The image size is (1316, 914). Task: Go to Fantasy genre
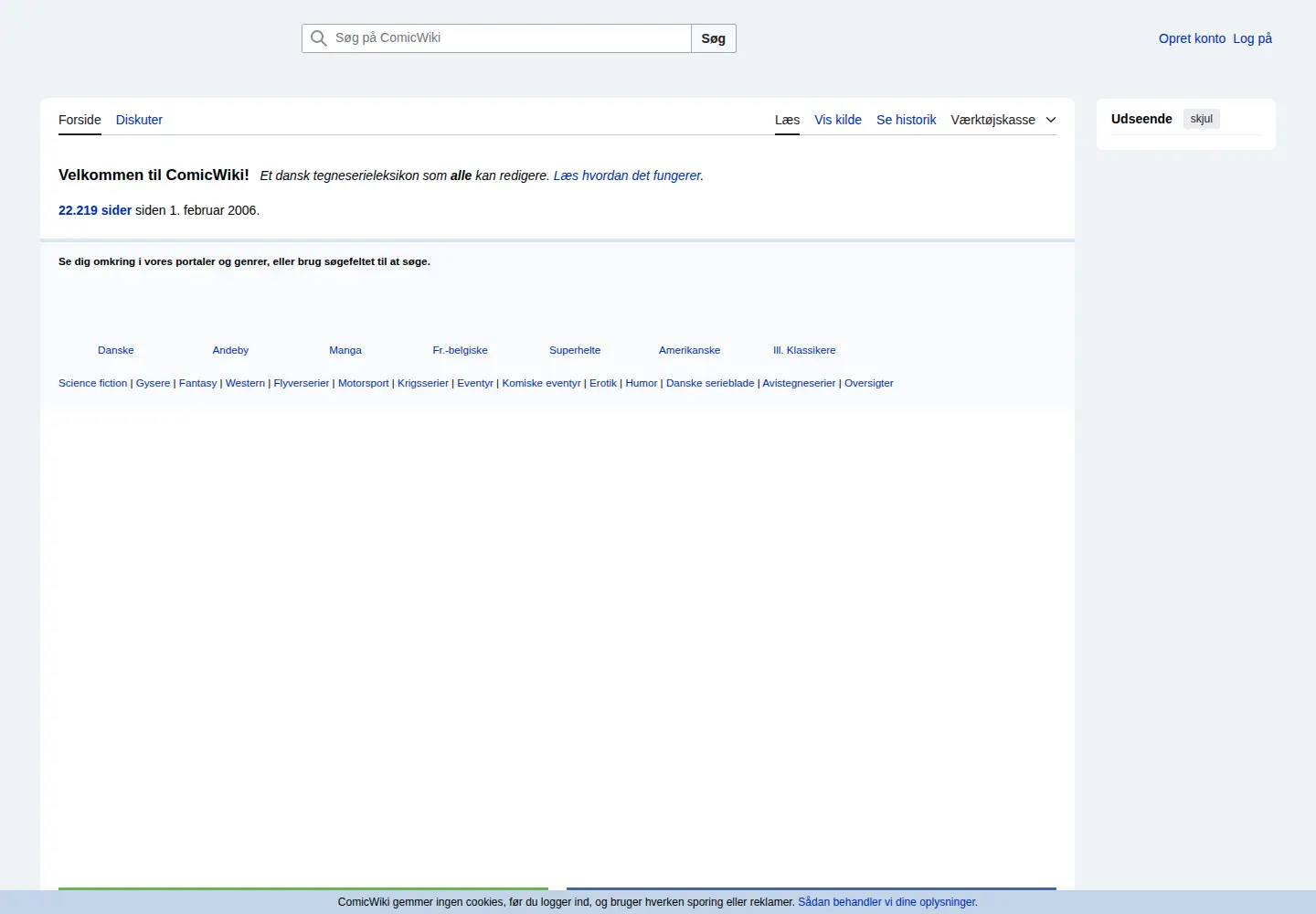coord(197,383)
